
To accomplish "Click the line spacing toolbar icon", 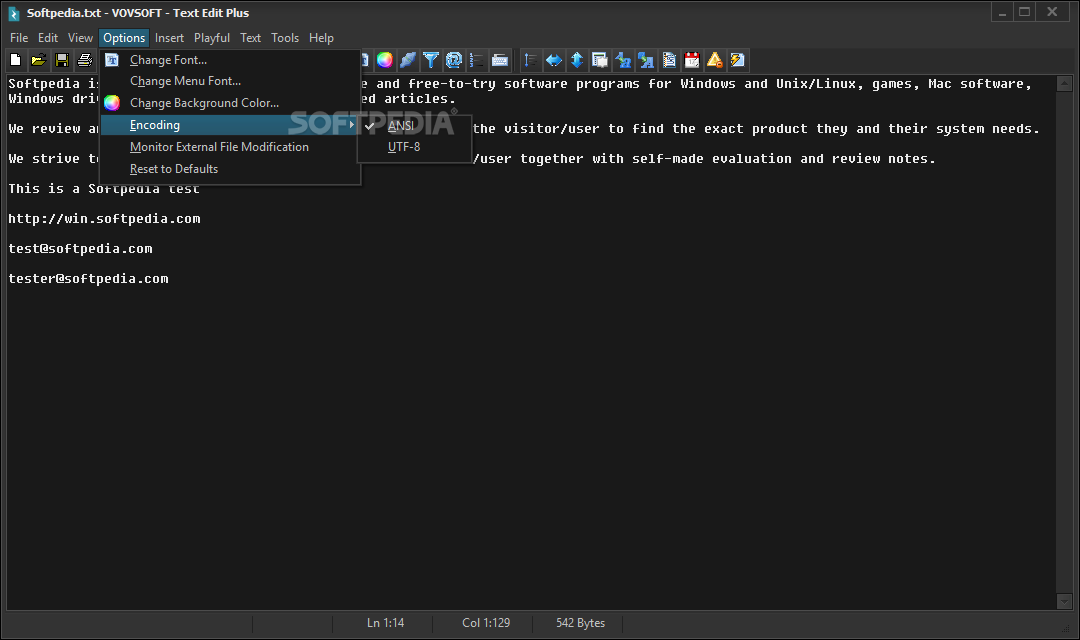I will click(531, 61).
